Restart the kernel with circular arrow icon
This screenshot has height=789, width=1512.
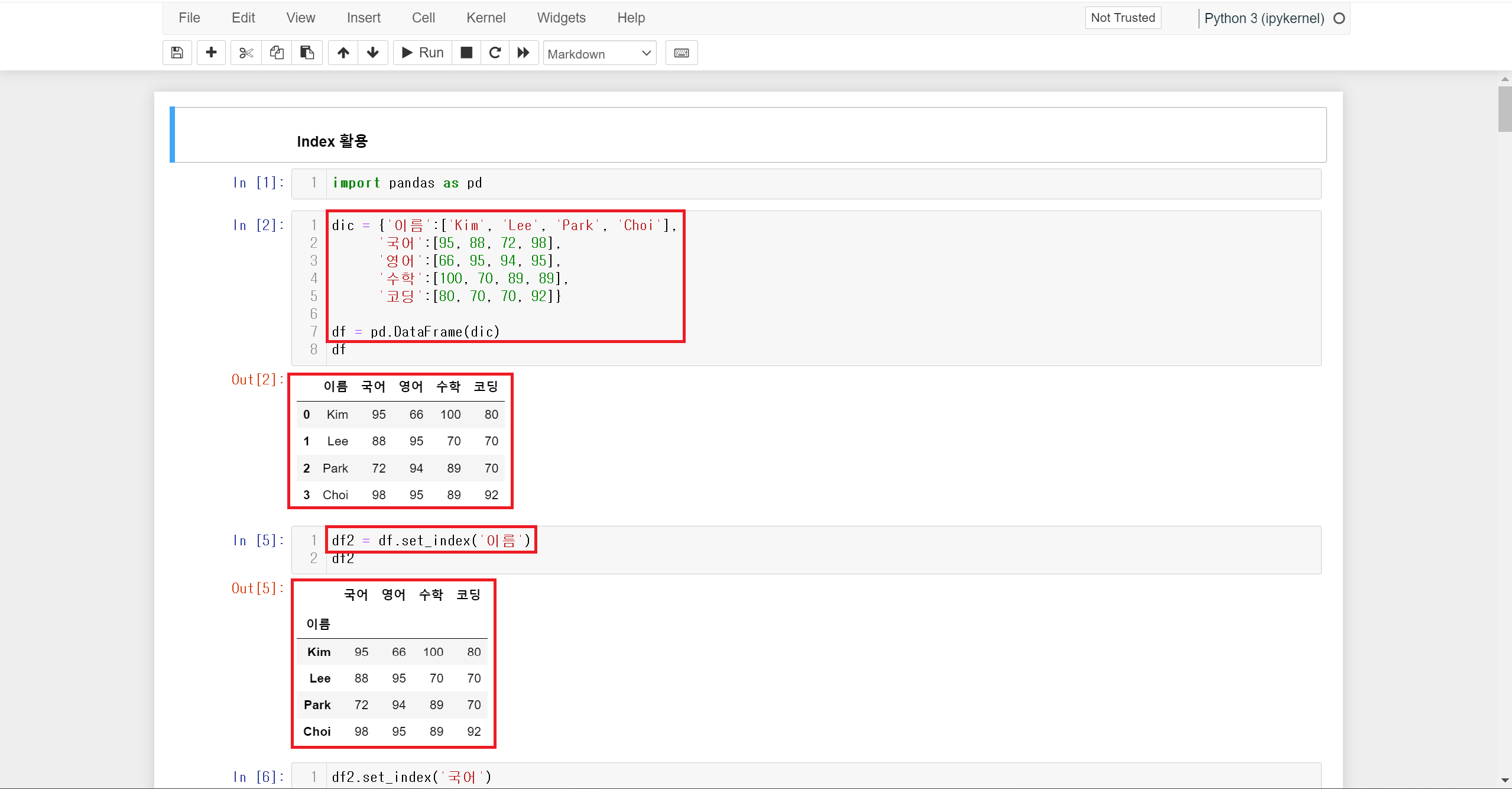pos(495,53)
